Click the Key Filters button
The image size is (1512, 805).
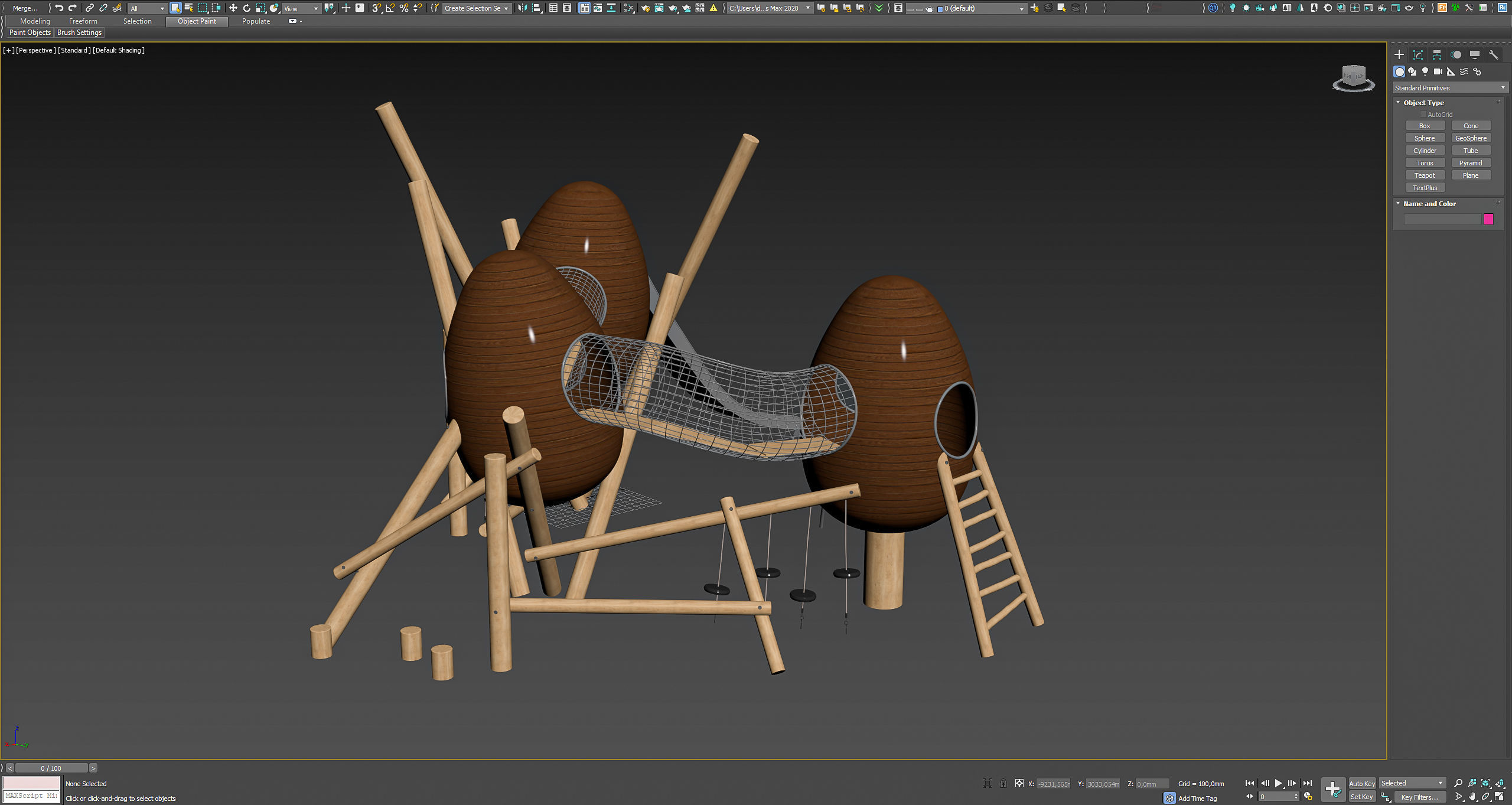(1419, 797)
